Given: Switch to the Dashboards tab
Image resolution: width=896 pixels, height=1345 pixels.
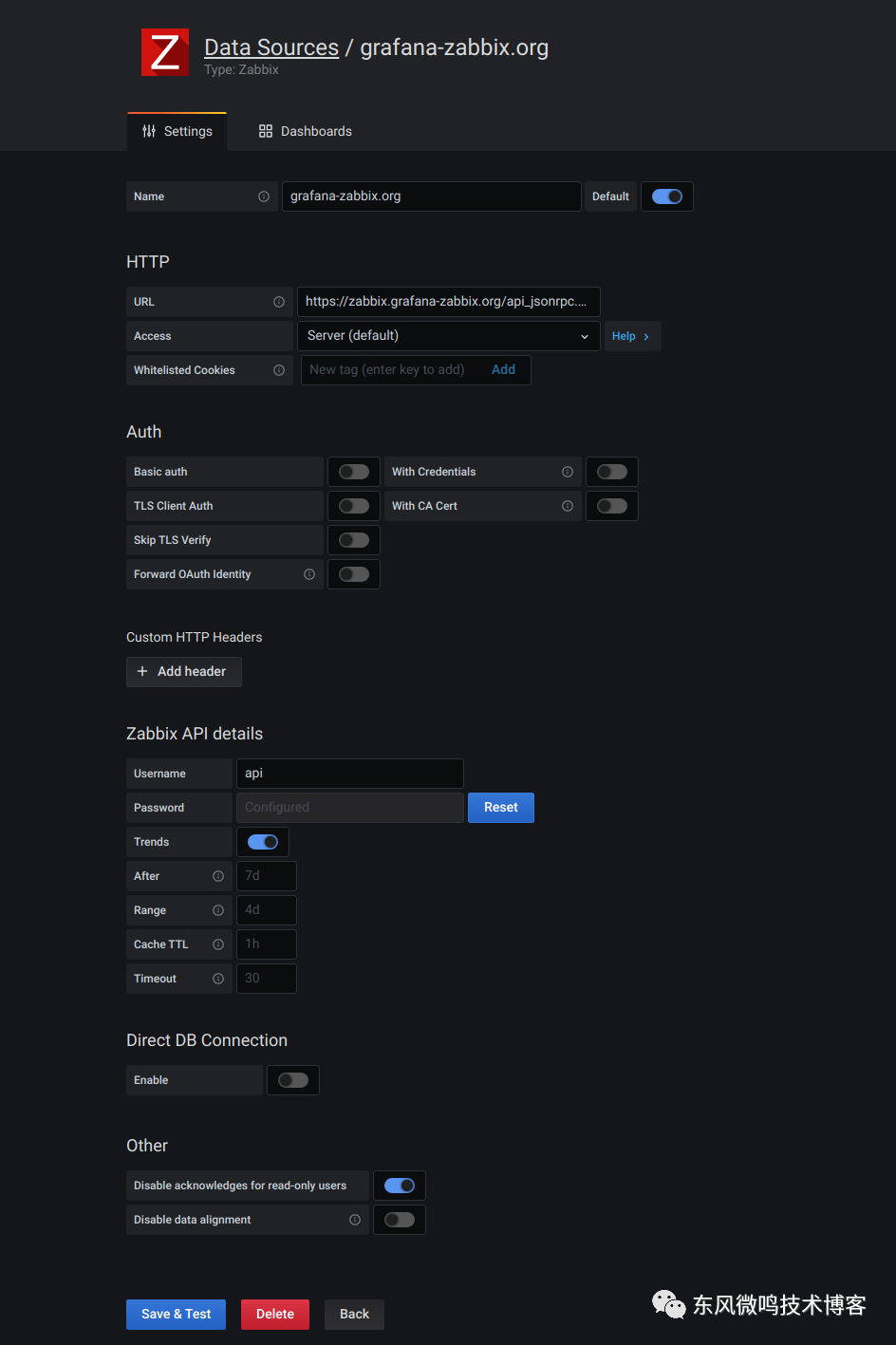Looking at the screenshot, I should (305, 130).
